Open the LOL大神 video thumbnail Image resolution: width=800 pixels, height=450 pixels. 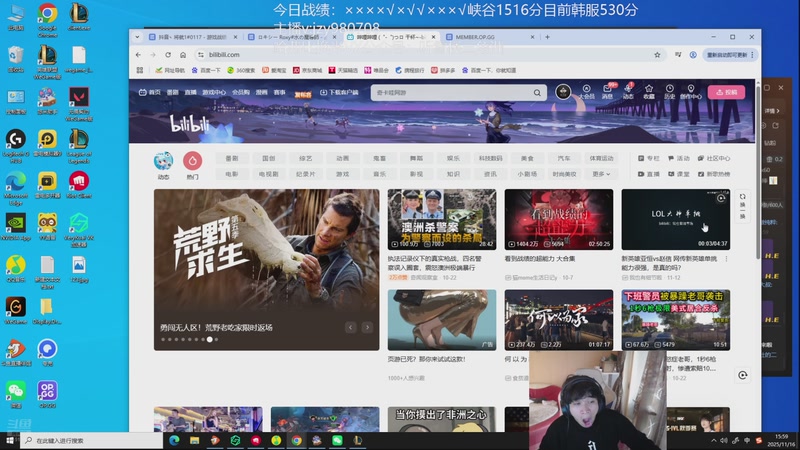[676, 219]
